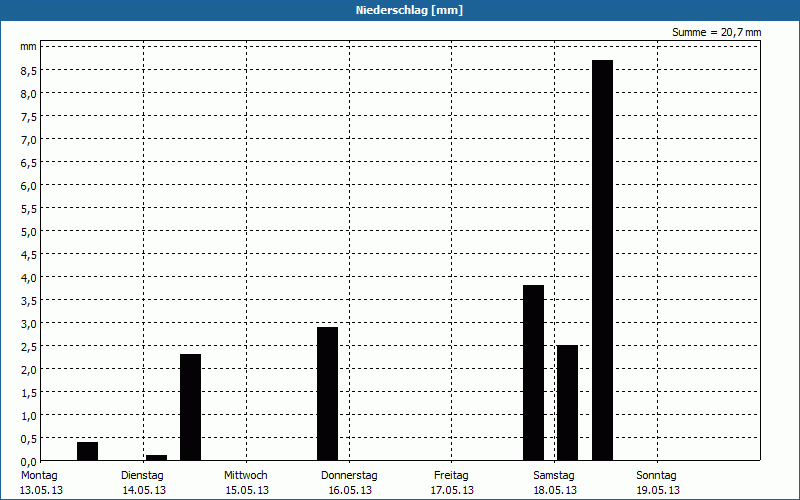
Task: Click the tiny 0,1 mm Dienstag bar
Action: [156, 458]
